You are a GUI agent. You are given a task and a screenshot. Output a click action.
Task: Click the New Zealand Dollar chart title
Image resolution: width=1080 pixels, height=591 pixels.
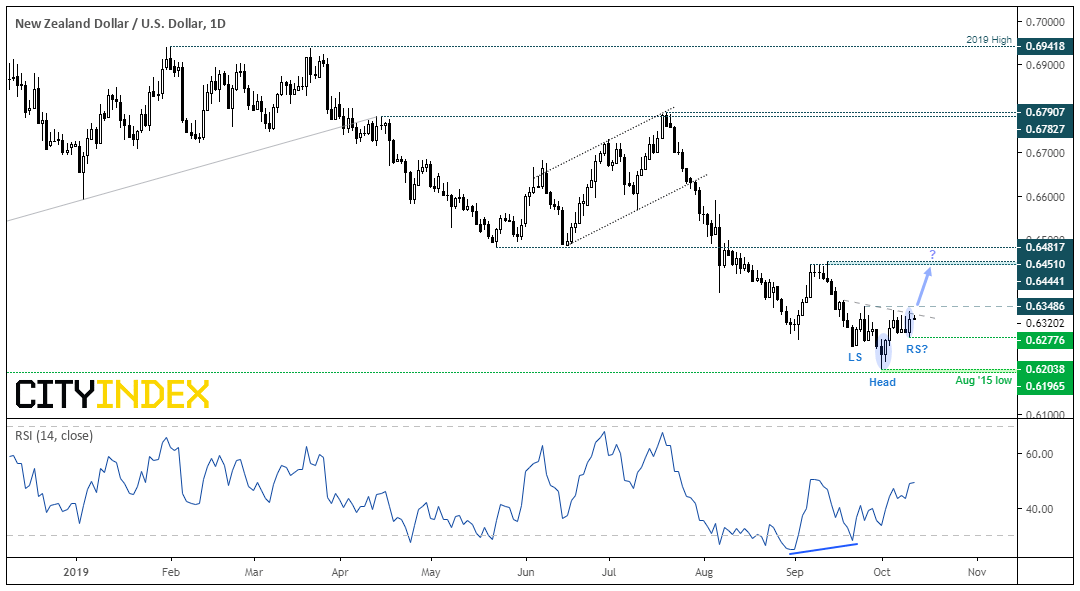pyautogui.click(x=121, y=23)
